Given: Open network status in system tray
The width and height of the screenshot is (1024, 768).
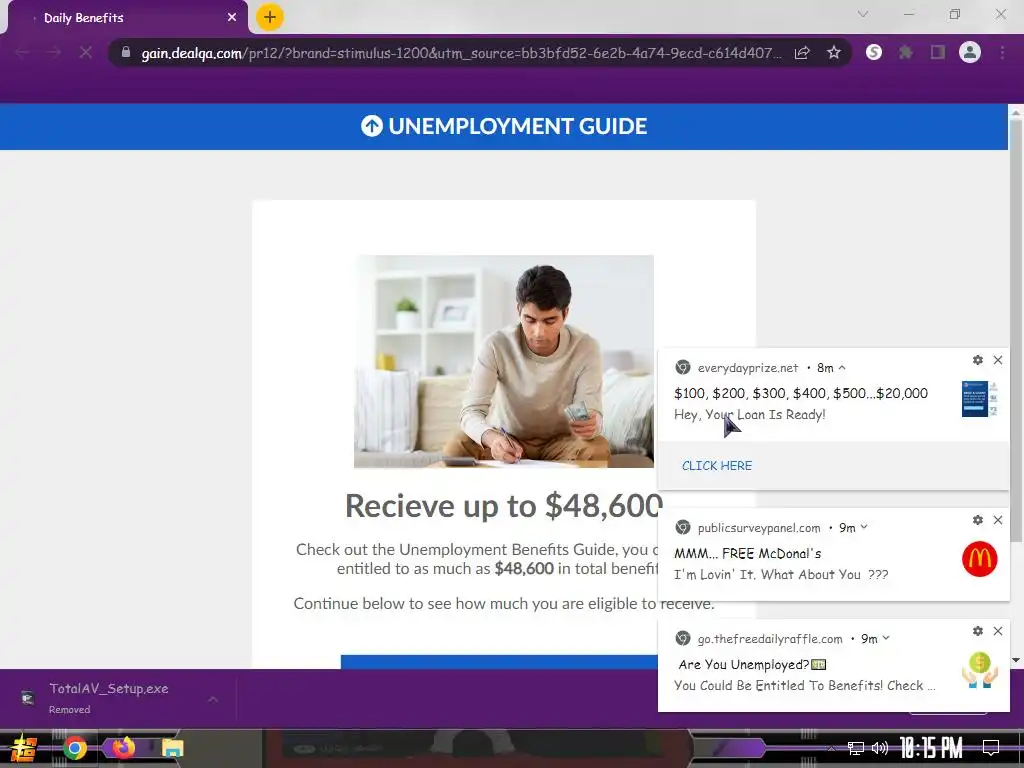Looking at the screenshot, I should (x=855, y=748).
